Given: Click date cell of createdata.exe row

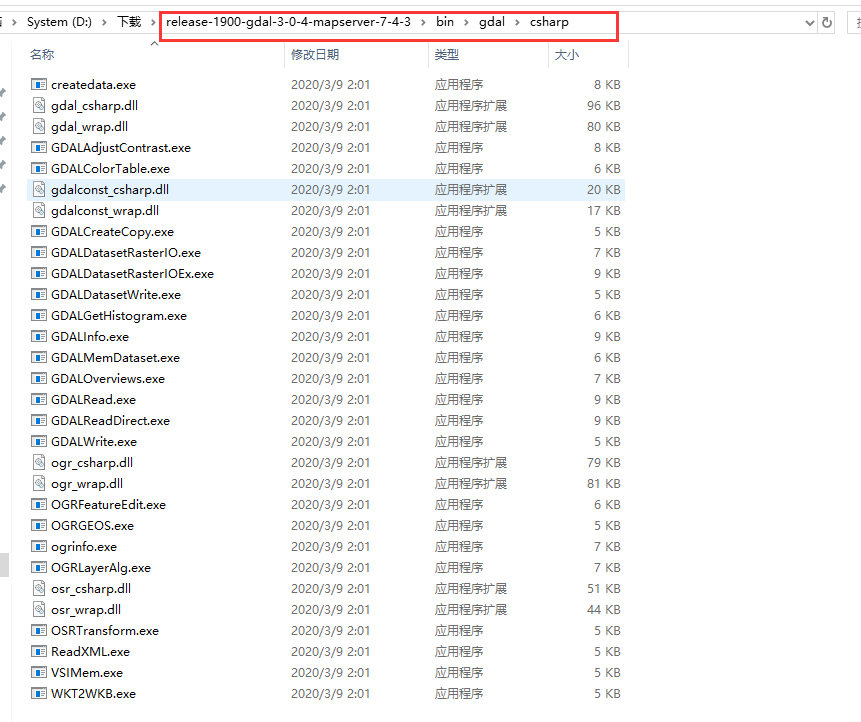Looking at the screenshot, I should pos(330,85).
